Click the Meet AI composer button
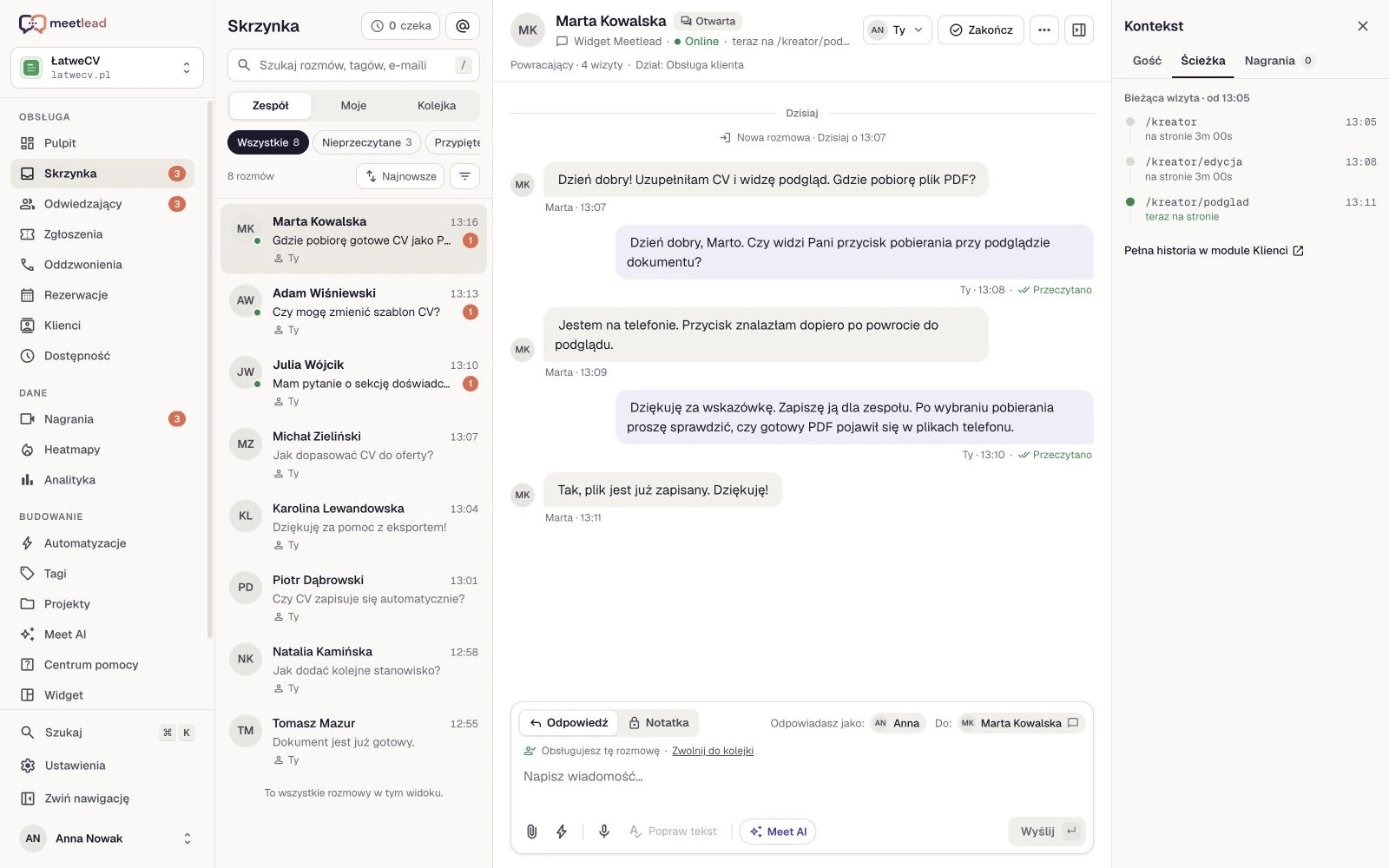The height and width of the screenshot is (868, 1389). point(778,832)
